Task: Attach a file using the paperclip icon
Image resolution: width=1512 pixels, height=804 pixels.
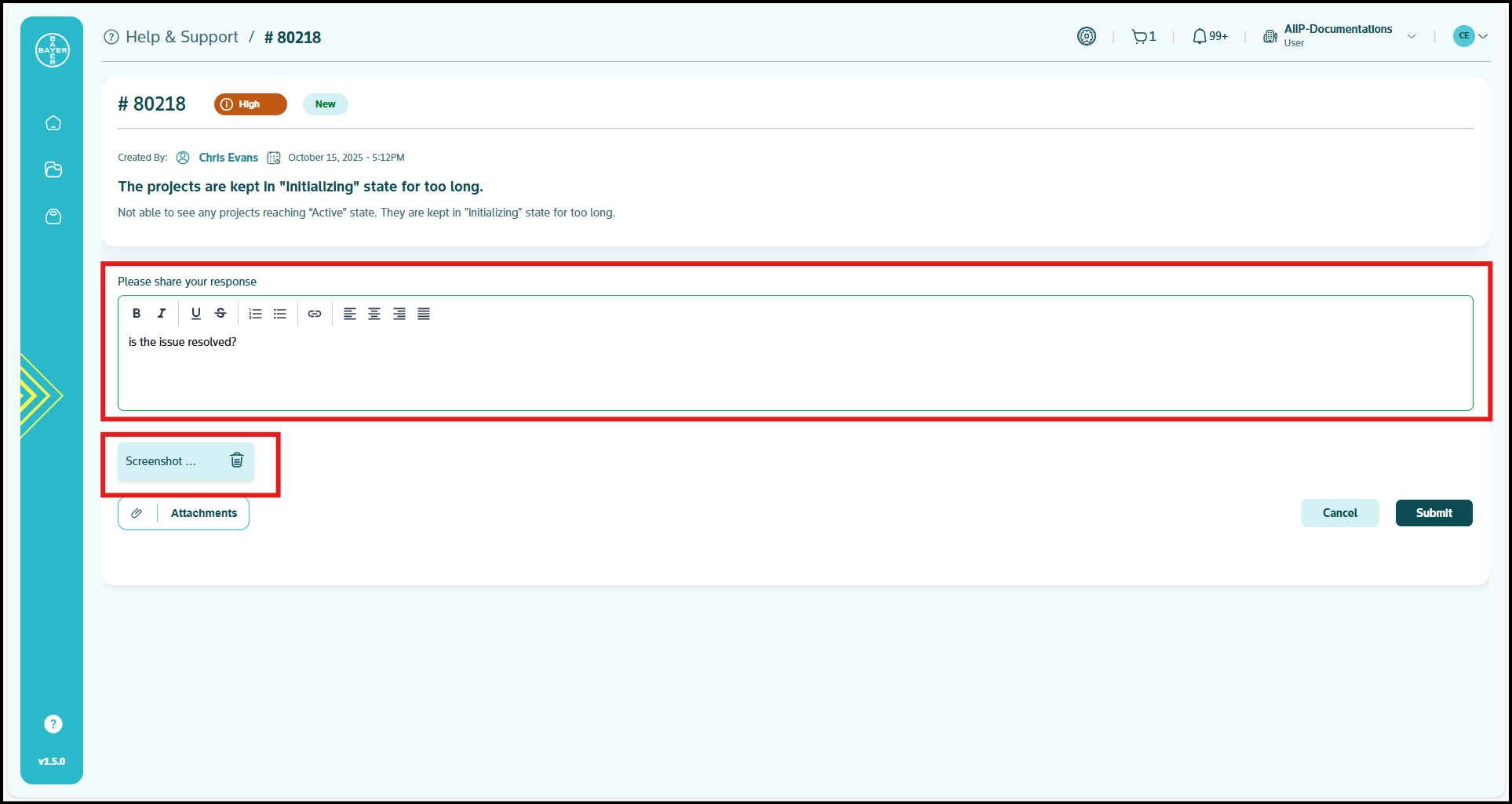Action: (137, 512)
